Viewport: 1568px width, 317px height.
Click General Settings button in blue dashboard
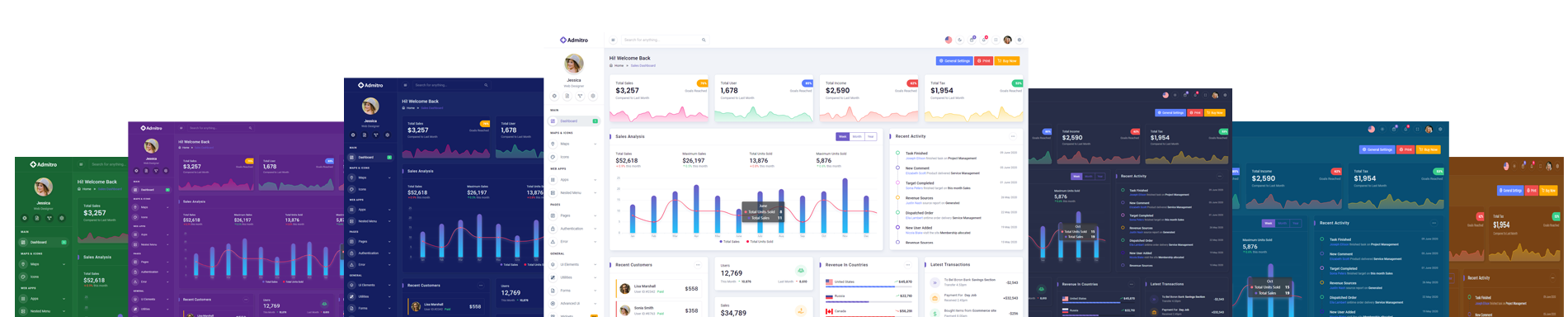tap(1377, 149)
